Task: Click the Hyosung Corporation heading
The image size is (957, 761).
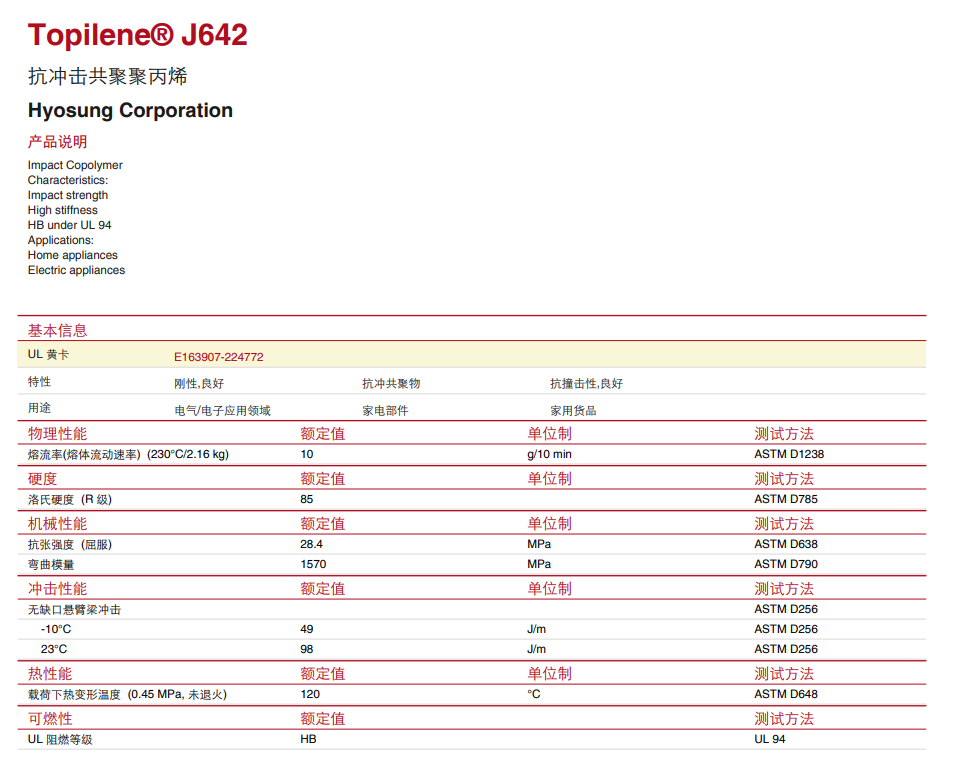Action: [130, 110]
